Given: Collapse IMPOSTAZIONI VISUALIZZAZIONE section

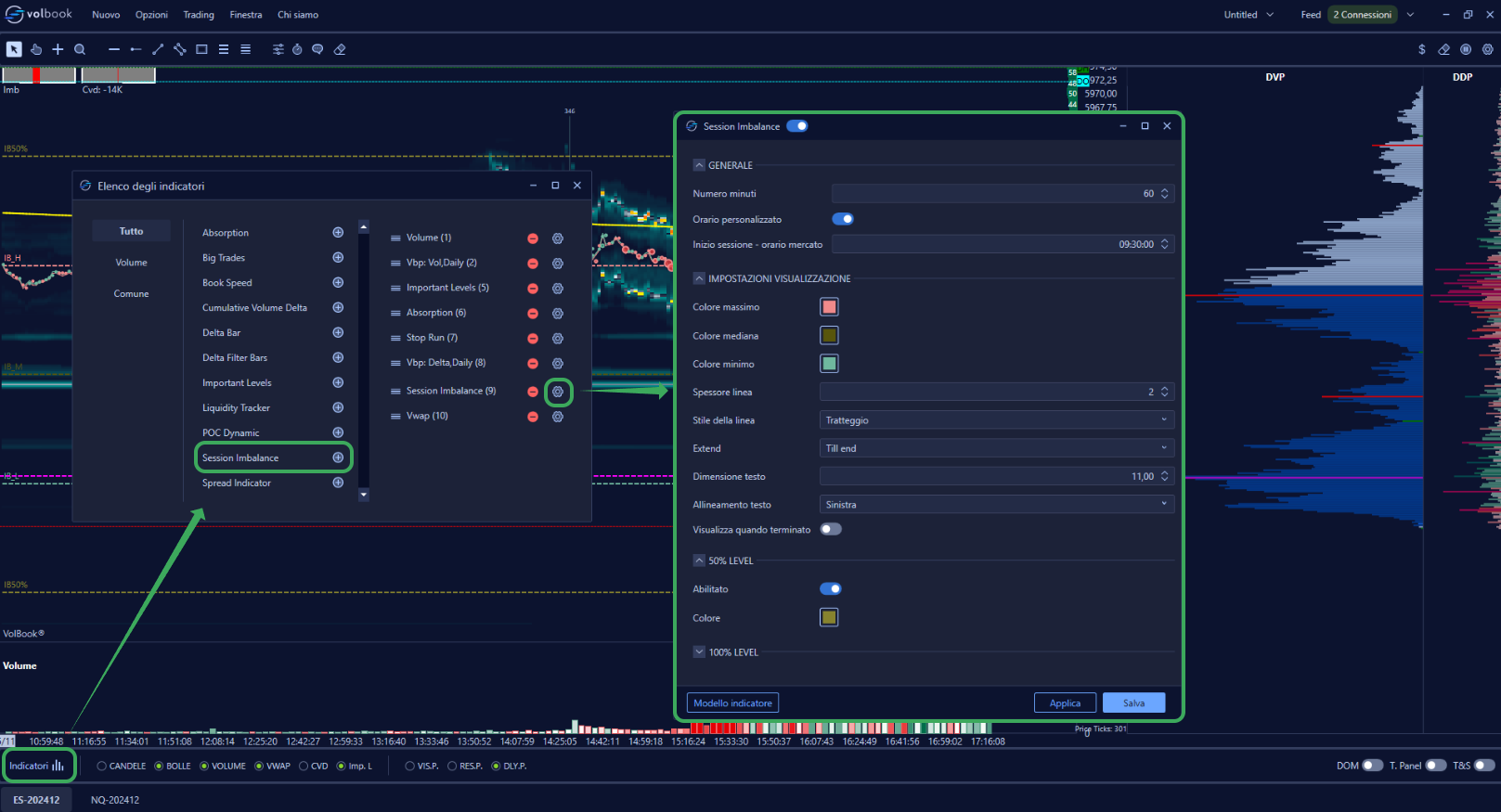Looking at the screenshot, I should click(699, 278).
